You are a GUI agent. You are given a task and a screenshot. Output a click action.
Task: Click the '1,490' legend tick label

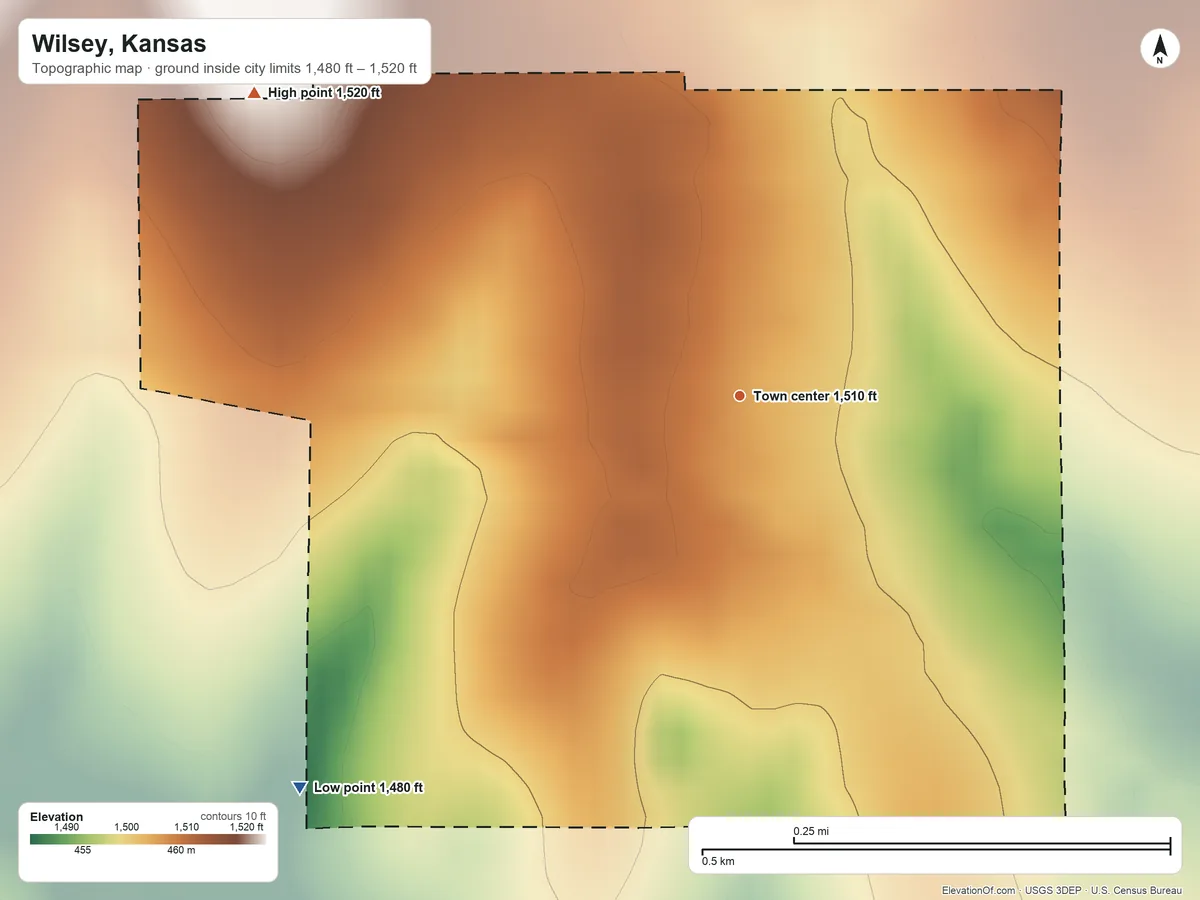click(67, 827)
